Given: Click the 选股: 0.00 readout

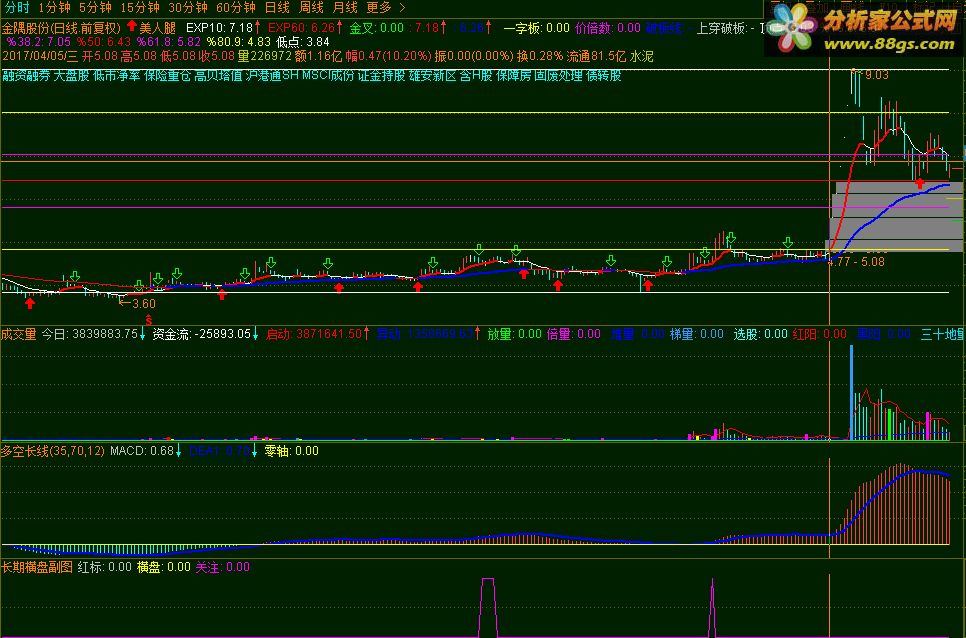Looking at the screenshot, I should click(x=760, y=334).
